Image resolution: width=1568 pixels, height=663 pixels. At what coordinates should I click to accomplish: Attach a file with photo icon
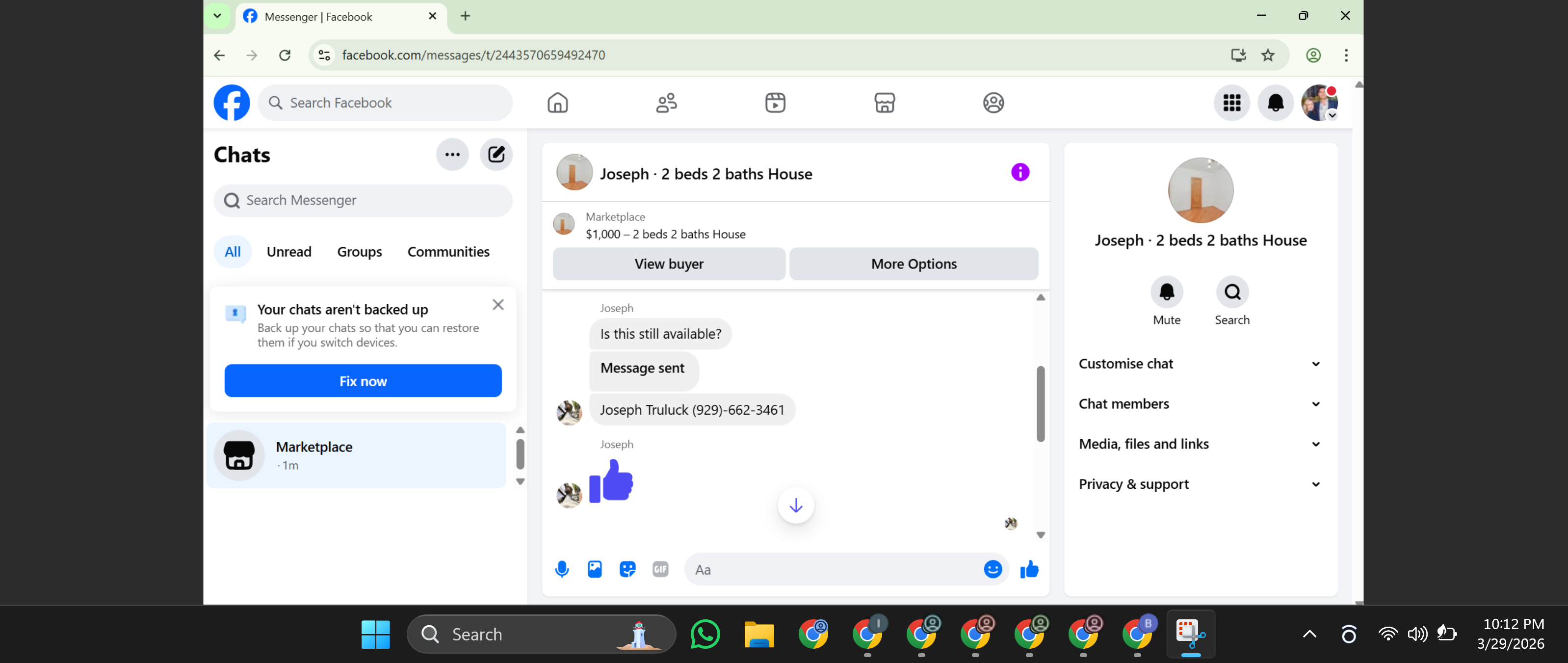595,569
